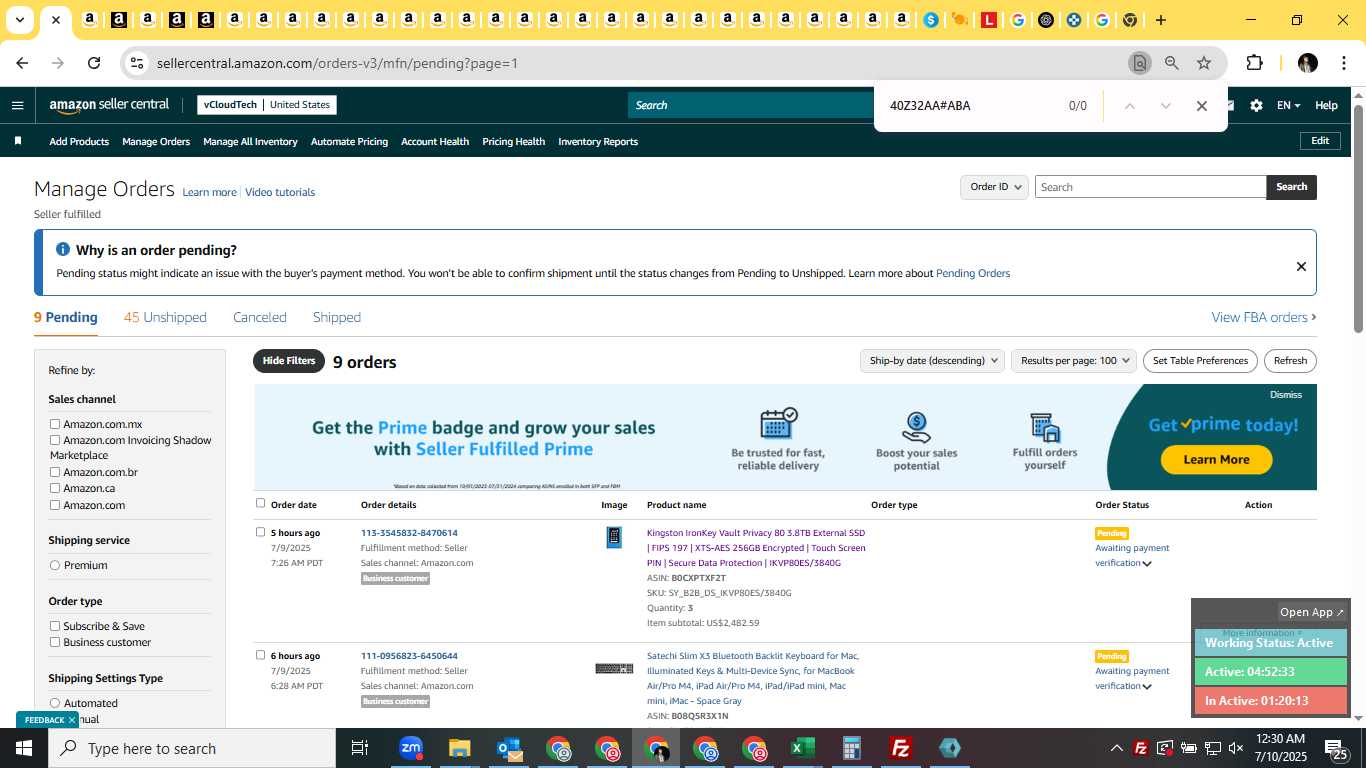Open Zoom from the taskbar
The height and width of the screenshot is (768, 1366).
pyautogui.click(x=411, y=748)
